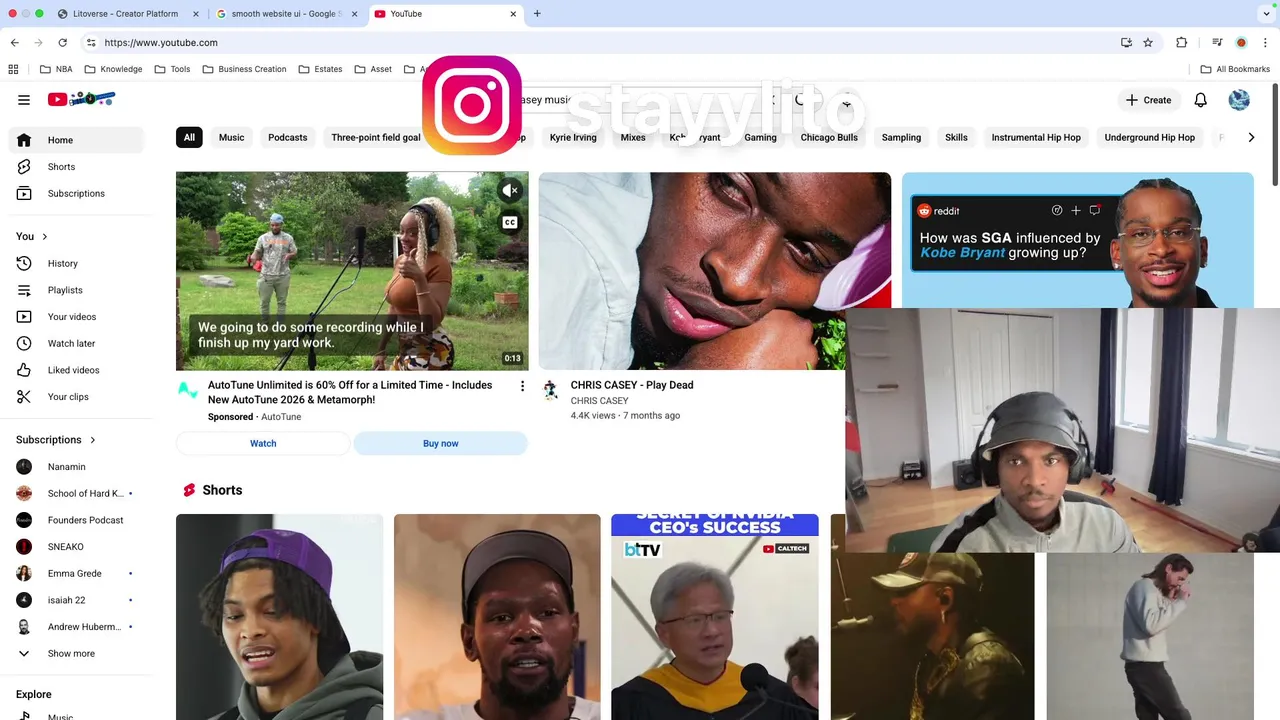The height and width of the screenshot is (720, 1280).
Task: Open the CHRIS CASEY channel avatar
Action: (550, 390)
